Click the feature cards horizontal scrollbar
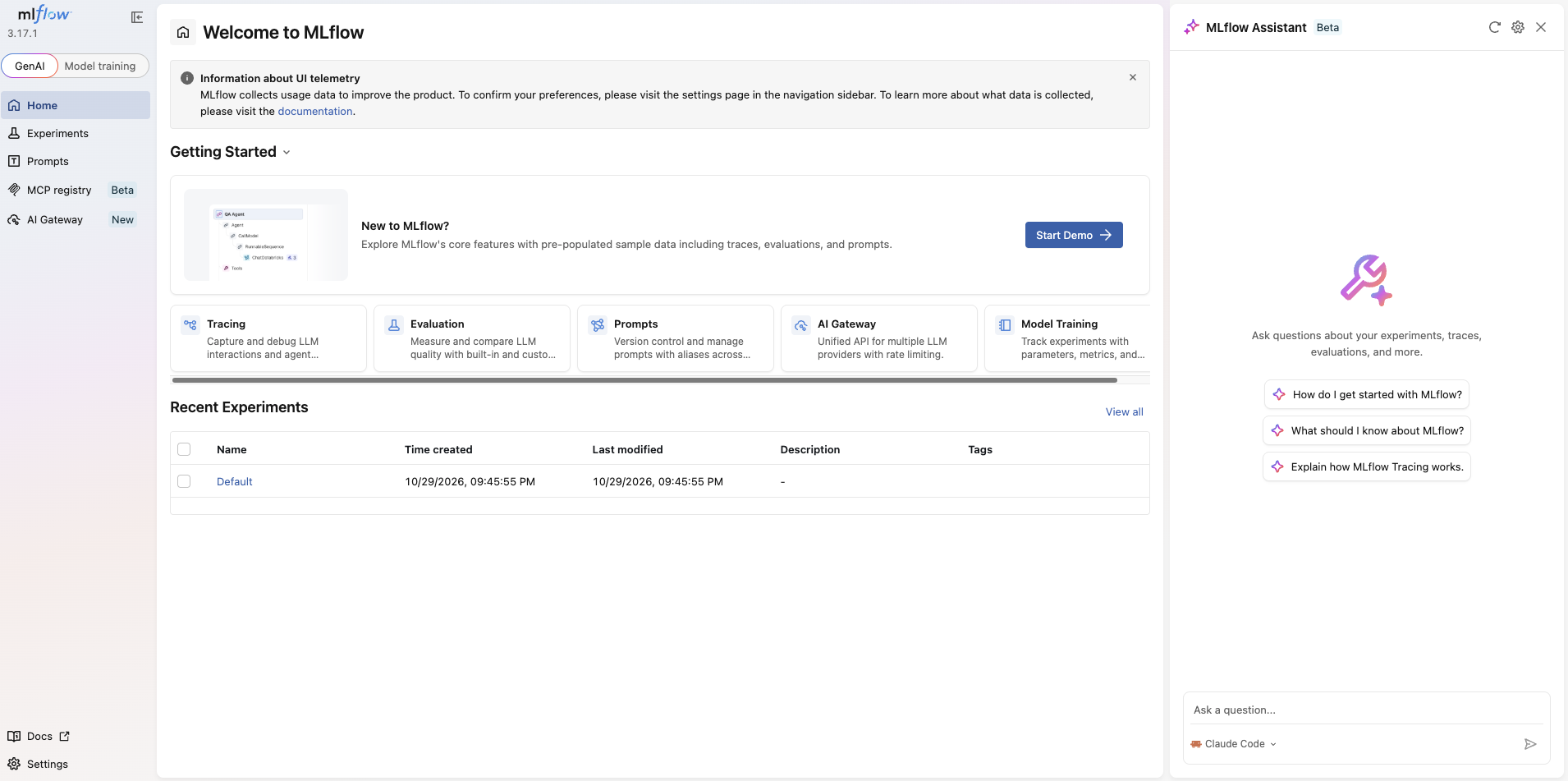This screenshot has width=1568, height=781. [x=644, y=380]
